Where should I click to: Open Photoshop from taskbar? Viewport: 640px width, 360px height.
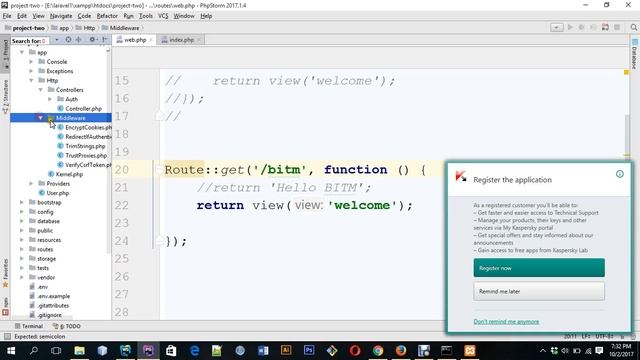(x=309, y=350)
